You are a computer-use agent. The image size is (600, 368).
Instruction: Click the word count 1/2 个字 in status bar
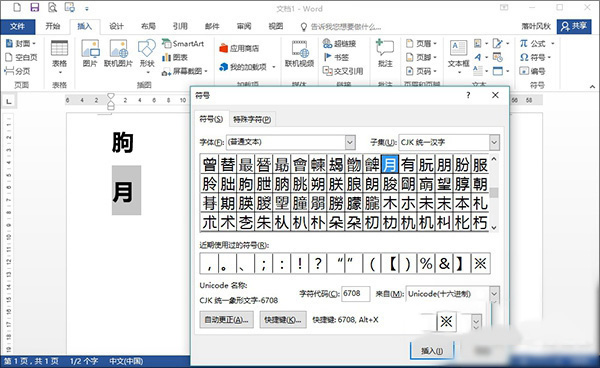click(x=84, y=361)
